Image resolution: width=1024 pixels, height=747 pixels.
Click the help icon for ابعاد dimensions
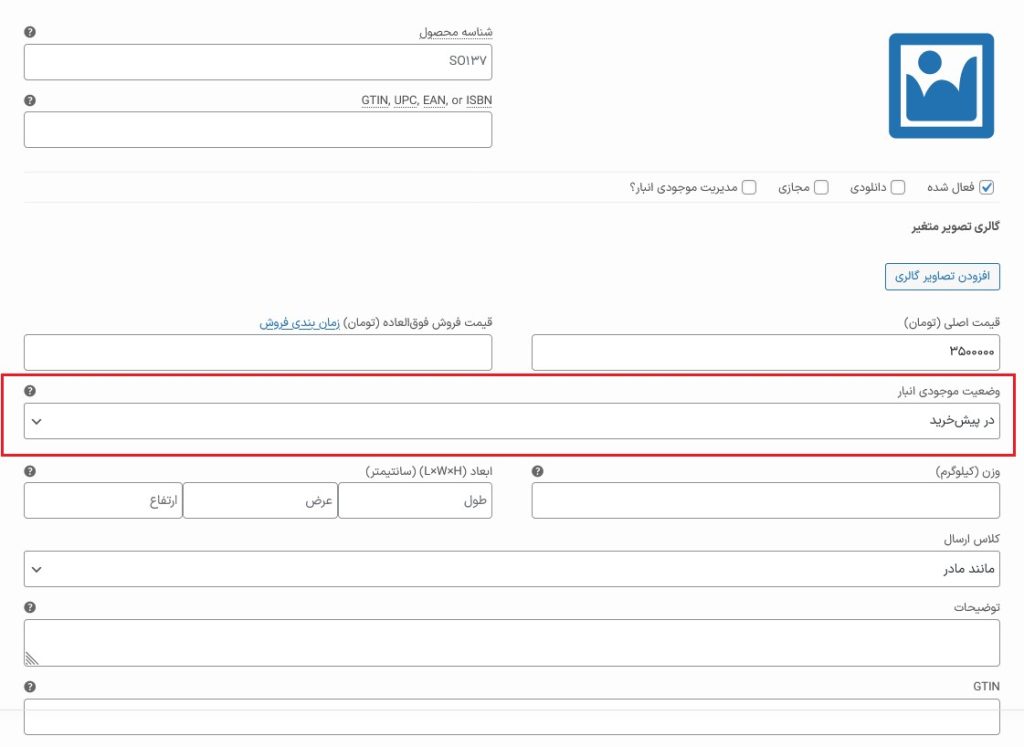(x=29, y=471)
